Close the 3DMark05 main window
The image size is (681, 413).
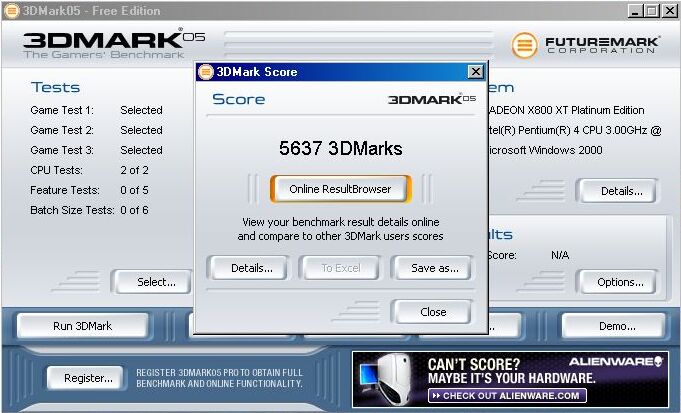tap(669, 11)
